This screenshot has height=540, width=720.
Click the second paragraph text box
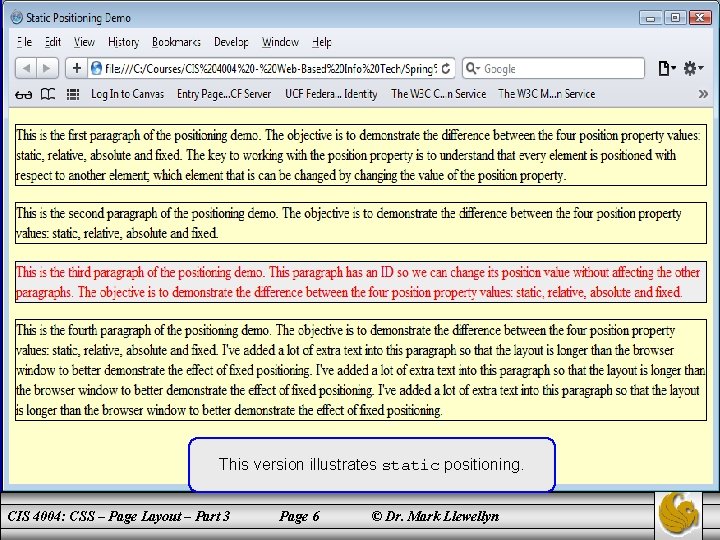[x=361, y=223]
